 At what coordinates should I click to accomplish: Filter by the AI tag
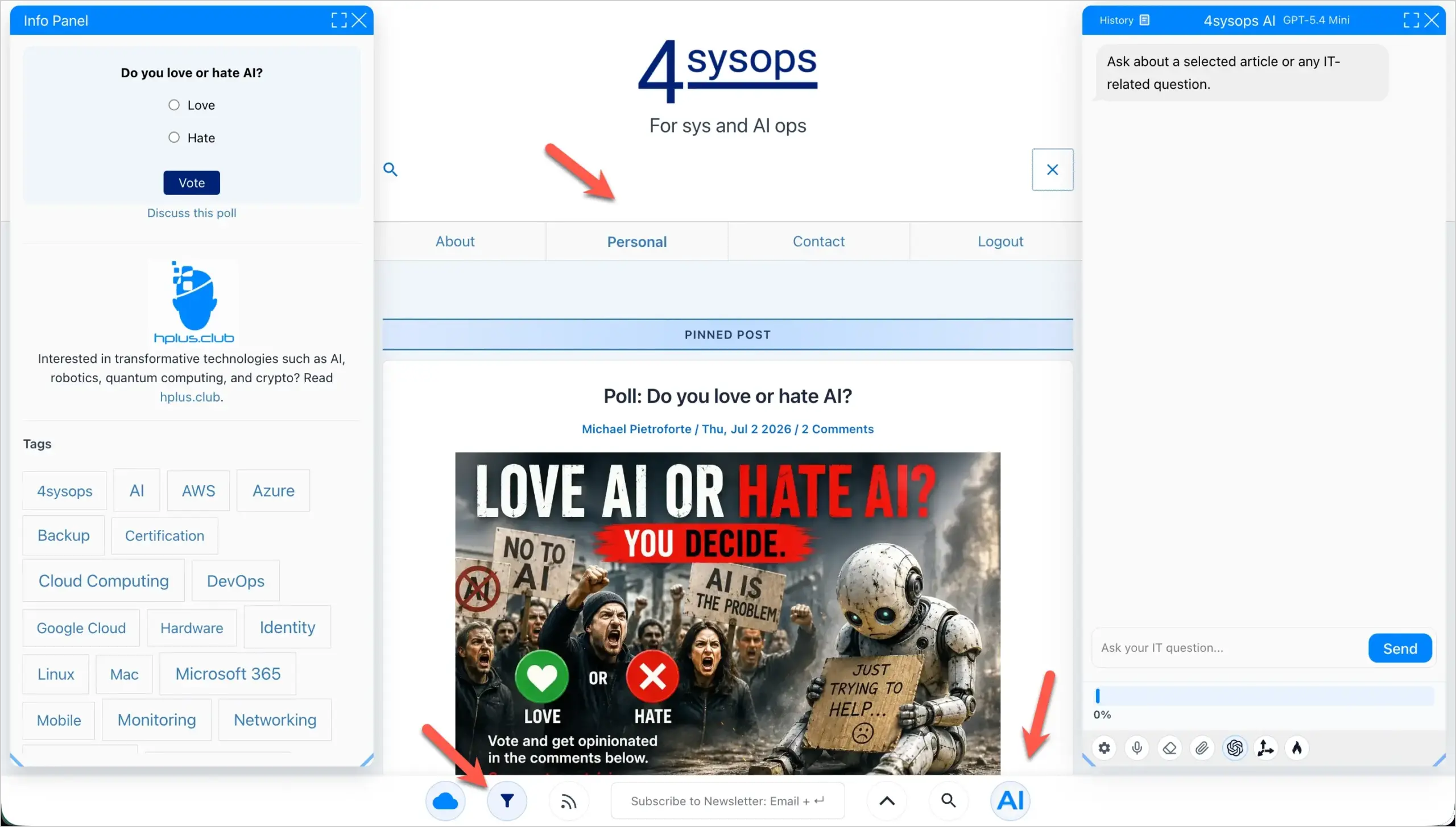tap(136, 490)
